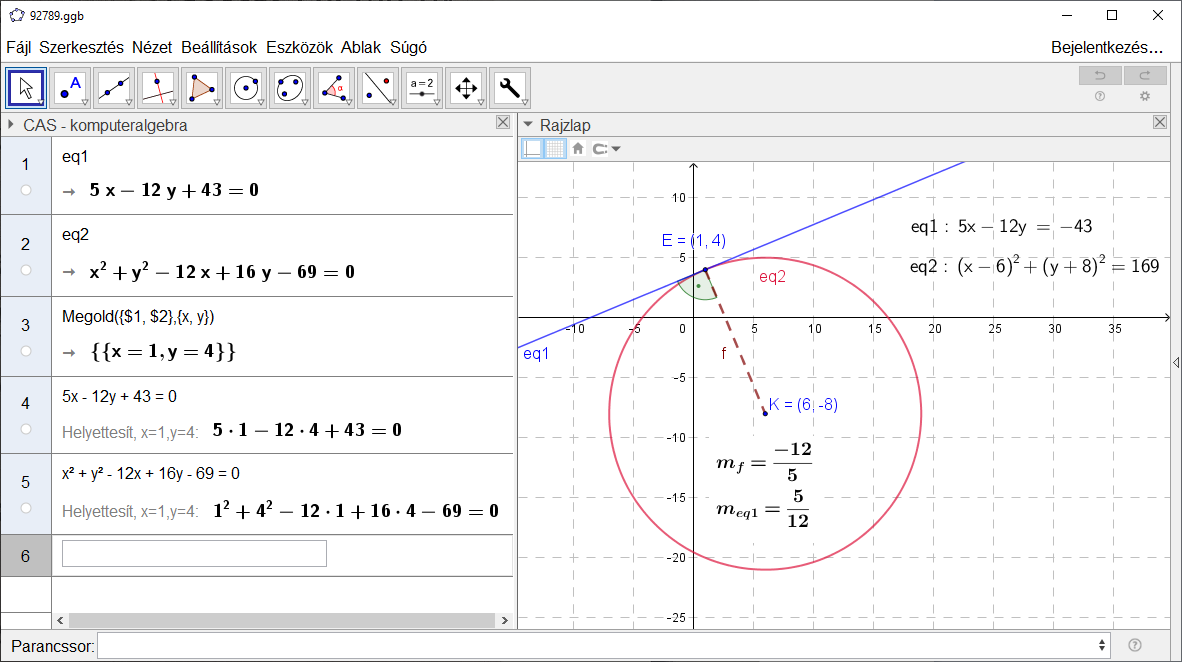Open the Szerkesztés menu
Screen dimensions: 1182x662
point(81,48)
